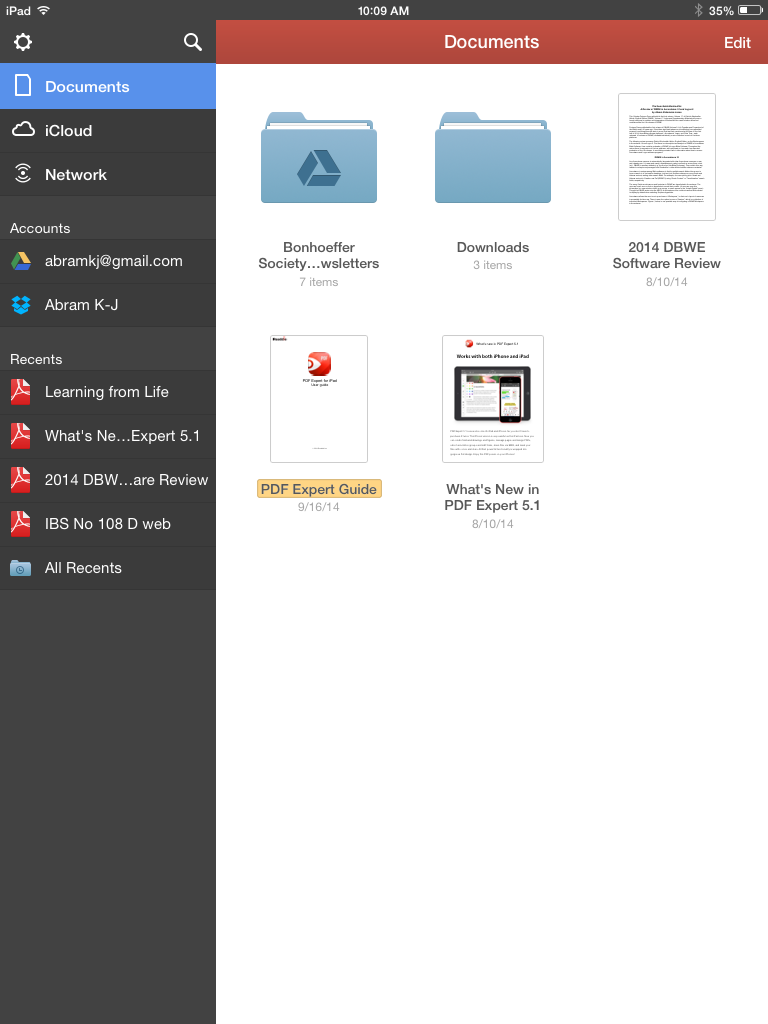Select Documents in the sidebar
Viewport: 768px width, 1024px height.
point(107,87)
